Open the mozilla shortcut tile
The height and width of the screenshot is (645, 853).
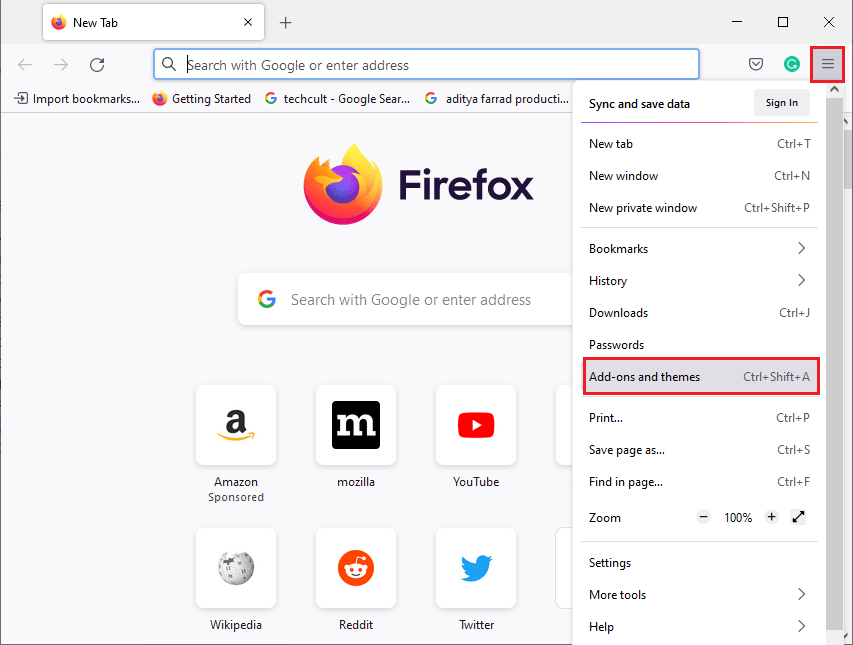pyautogui.click(x=356, y=425)
